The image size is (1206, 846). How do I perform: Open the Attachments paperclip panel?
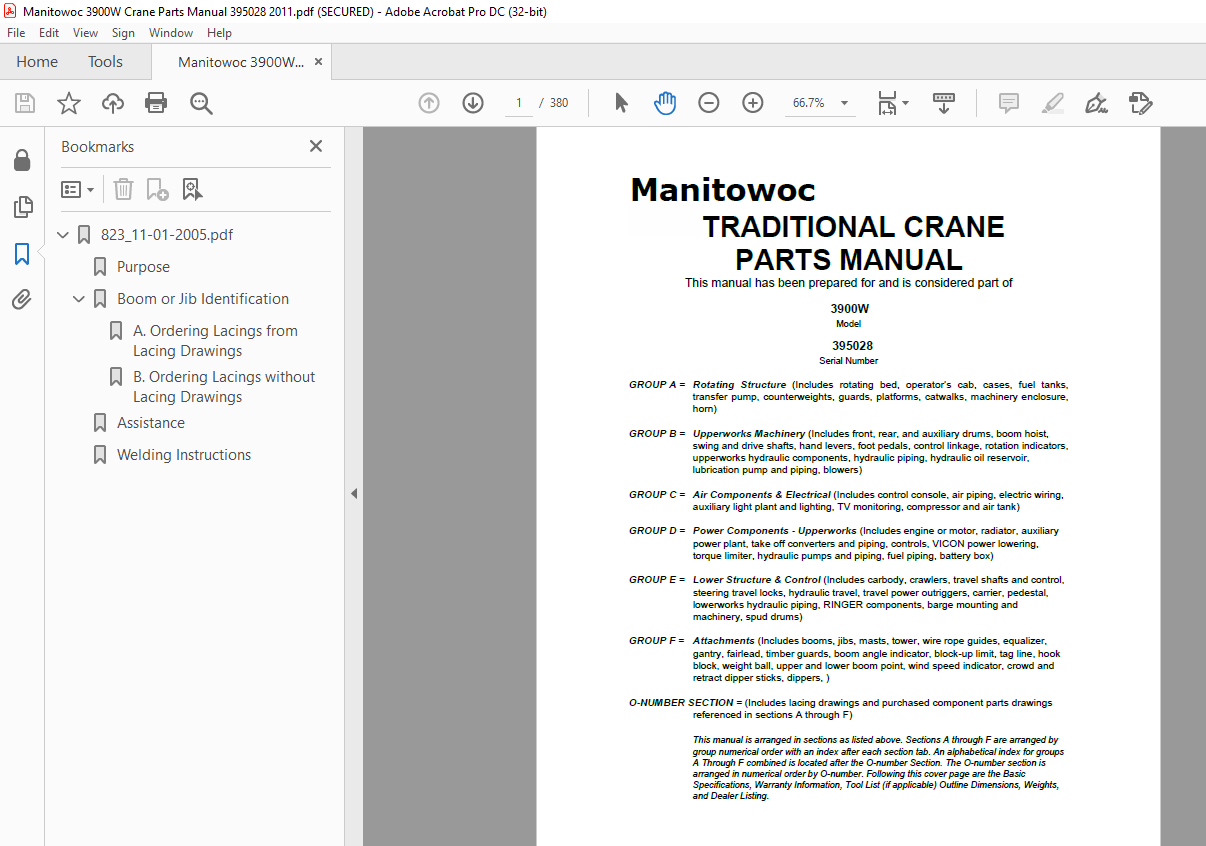coord(22,299)
